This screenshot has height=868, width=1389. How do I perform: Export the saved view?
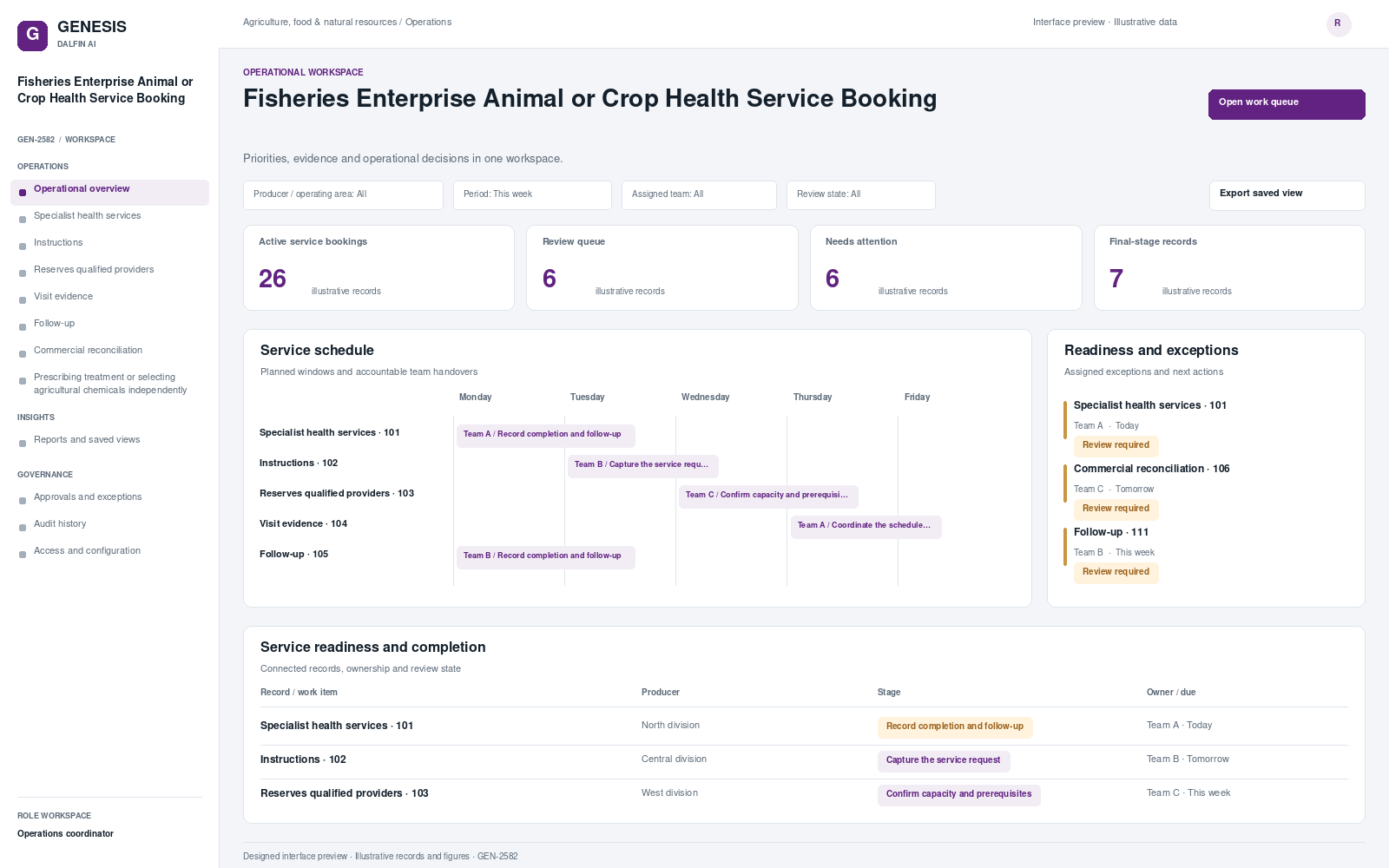click(x=1287, y=195)
